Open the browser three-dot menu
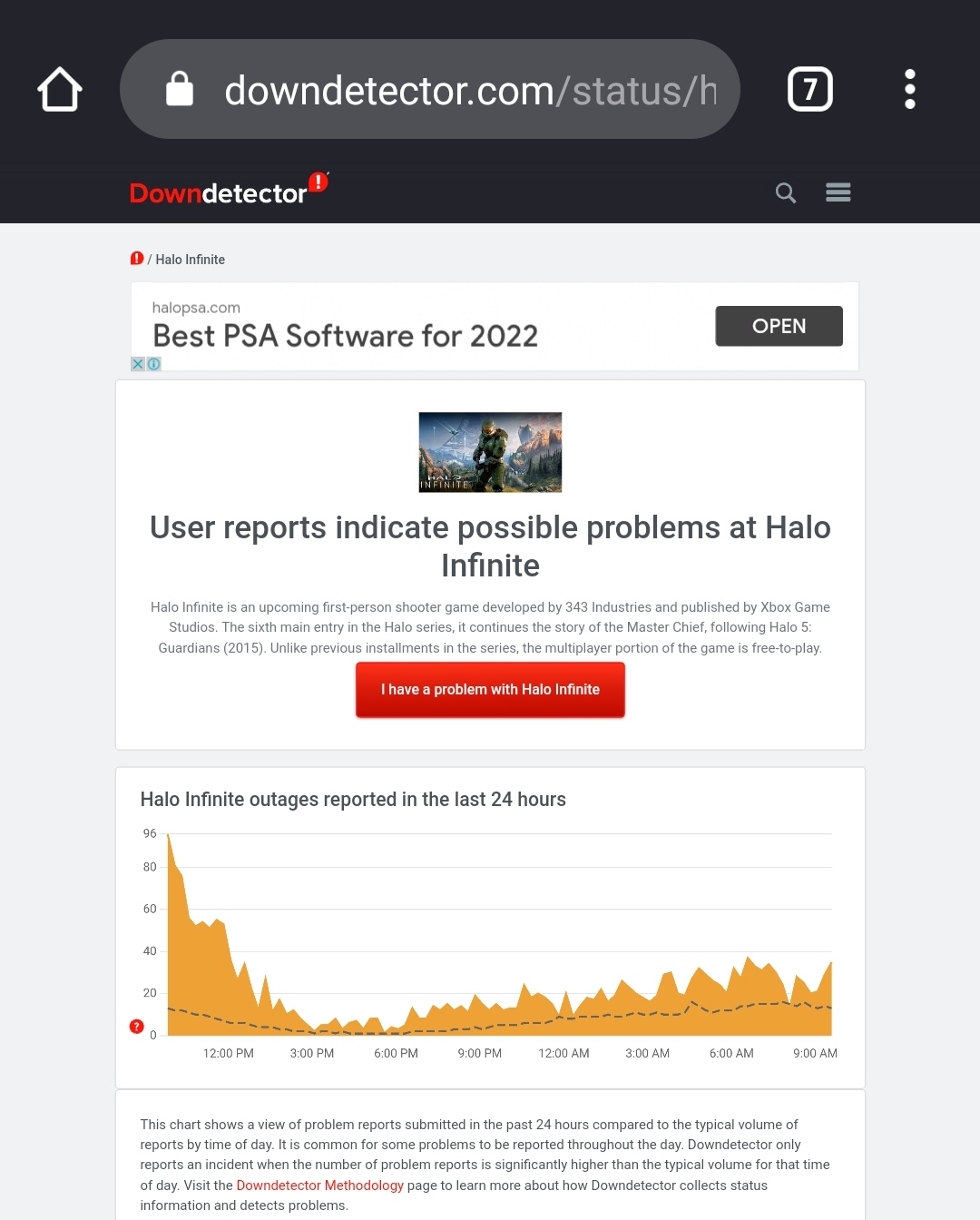 pyautogui.click(x=910, y=89)
